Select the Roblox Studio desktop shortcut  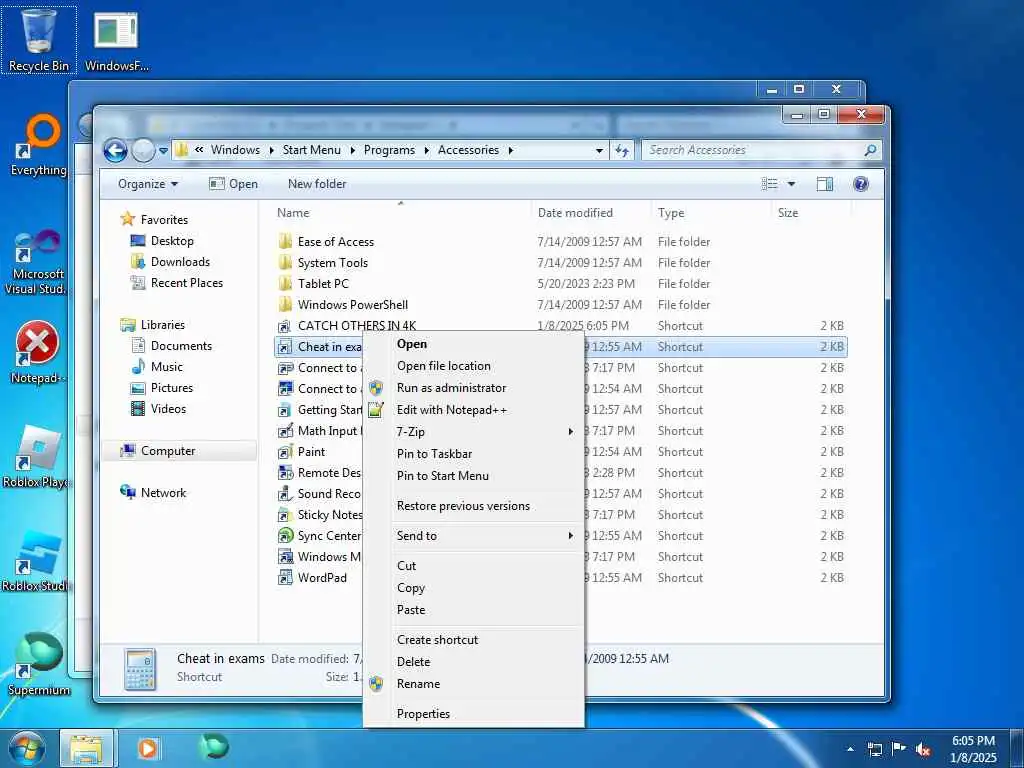(37, 562)
